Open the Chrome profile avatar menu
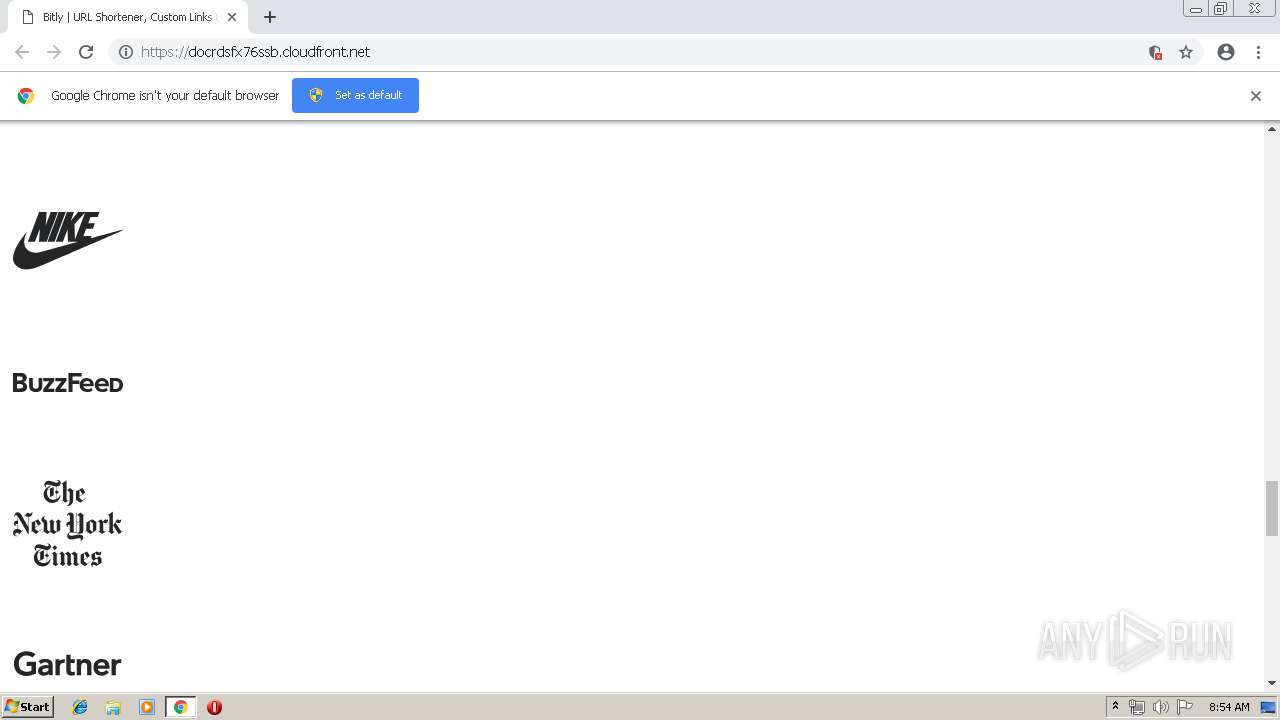1280x720 pixels. [x=1226, y=52]
